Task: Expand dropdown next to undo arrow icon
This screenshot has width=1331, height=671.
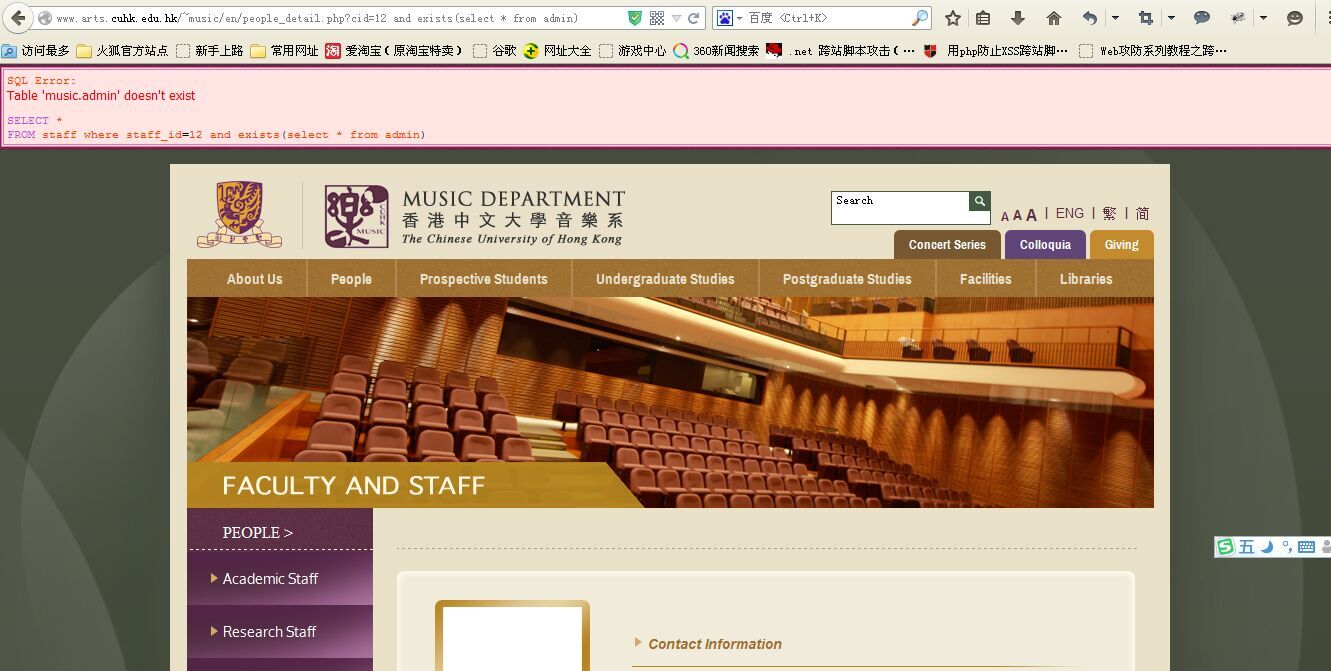Action: coord(1115,18)
